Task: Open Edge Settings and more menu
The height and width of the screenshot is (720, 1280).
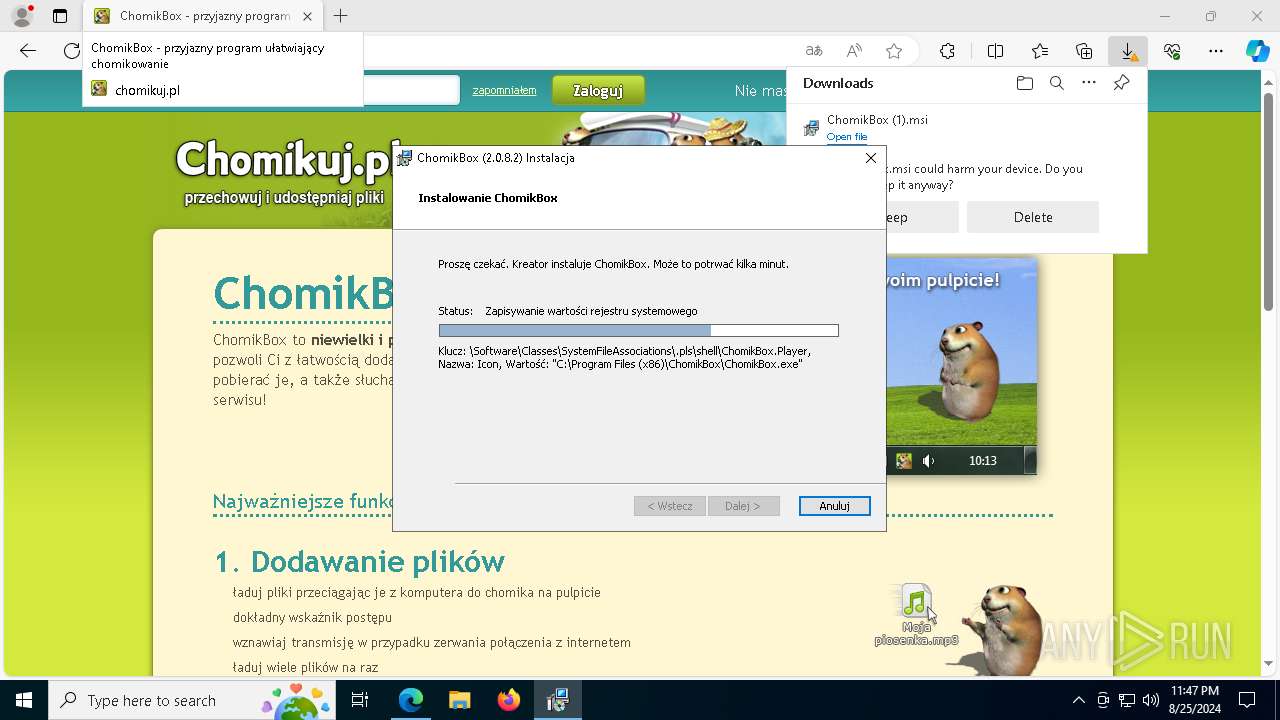Action: (1216, 51)
